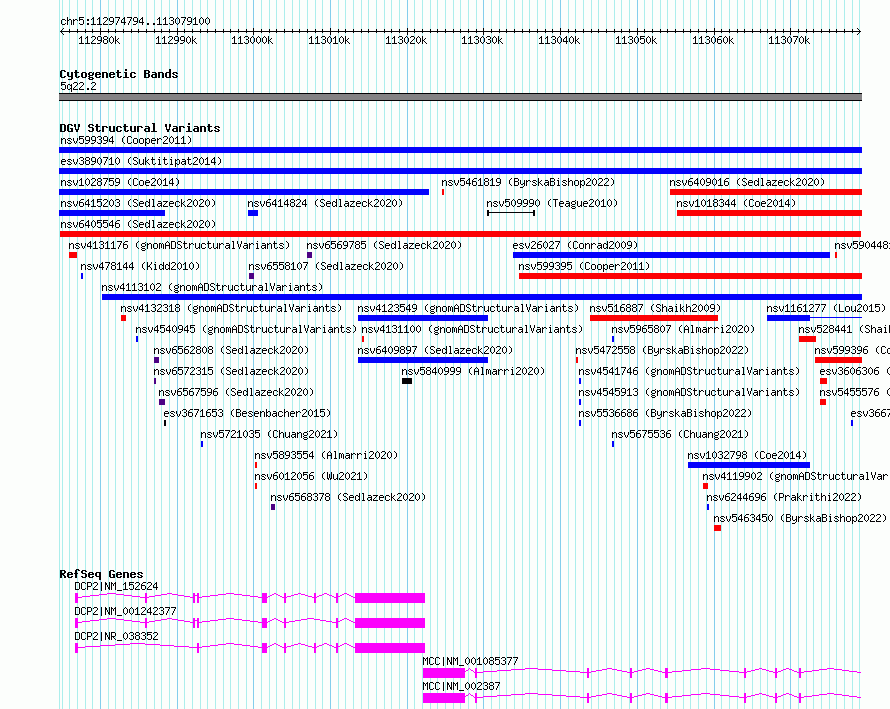Click the blue bar under nsv599394

(460, 150)
